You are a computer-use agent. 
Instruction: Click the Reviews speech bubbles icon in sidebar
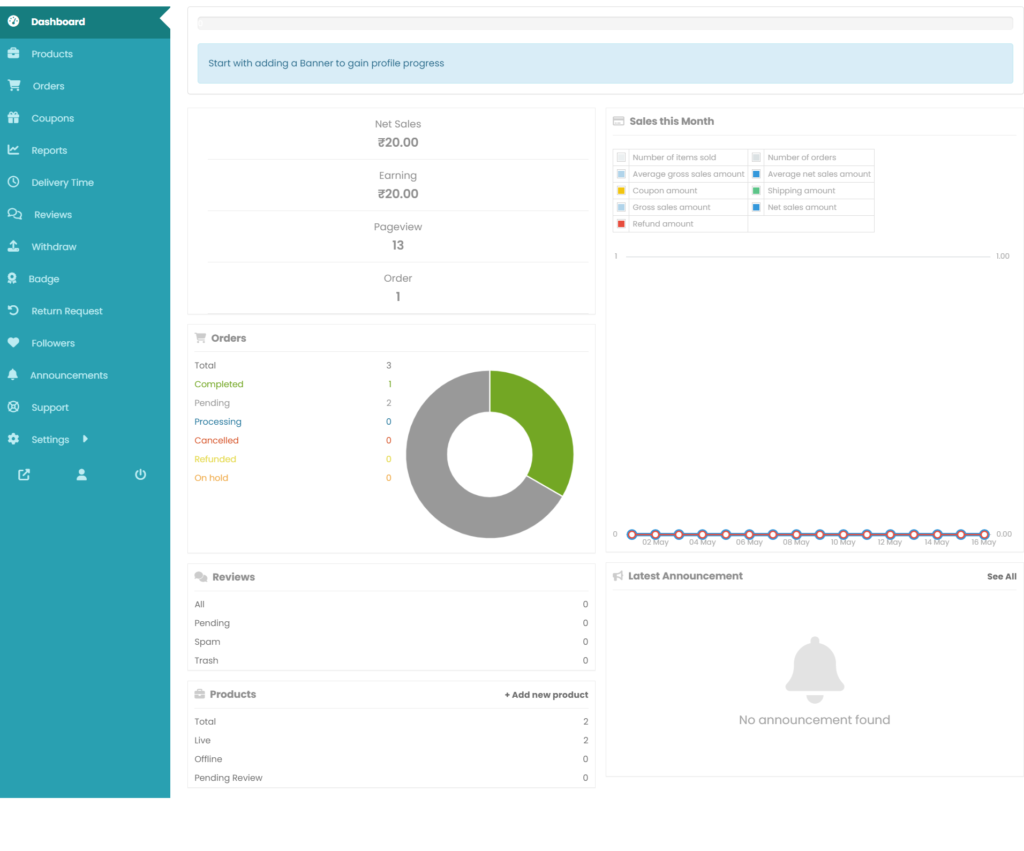pos(14,214)
